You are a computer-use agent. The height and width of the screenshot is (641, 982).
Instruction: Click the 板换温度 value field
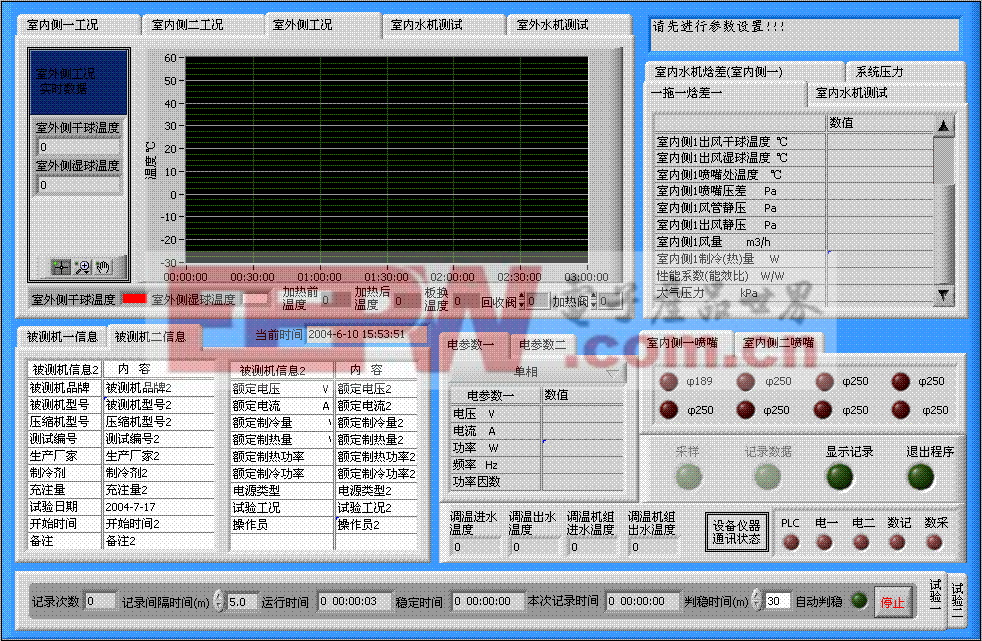pyautogui.click(x=467, y=300)
